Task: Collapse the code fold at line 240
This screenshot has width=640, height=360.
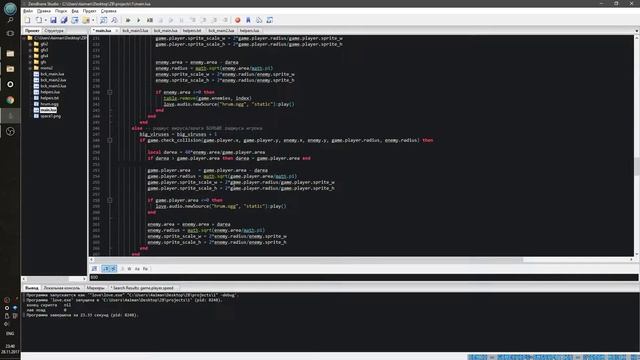Action: point(110,92)
